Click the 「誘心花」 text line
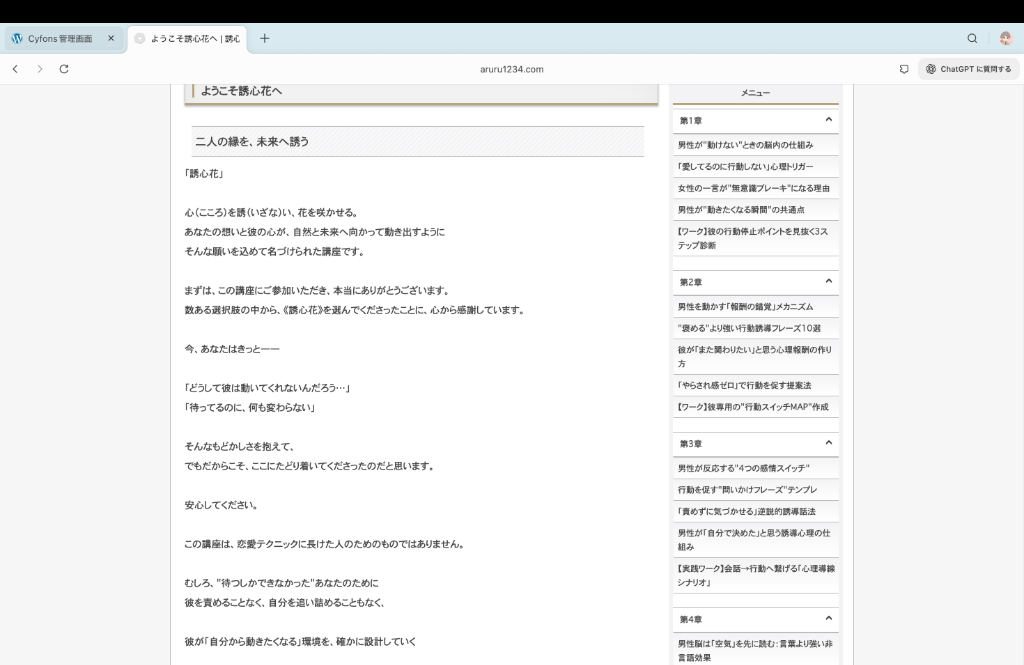Screen dimensions: 1024x665 pyautogui.click(x=204, y=174)
